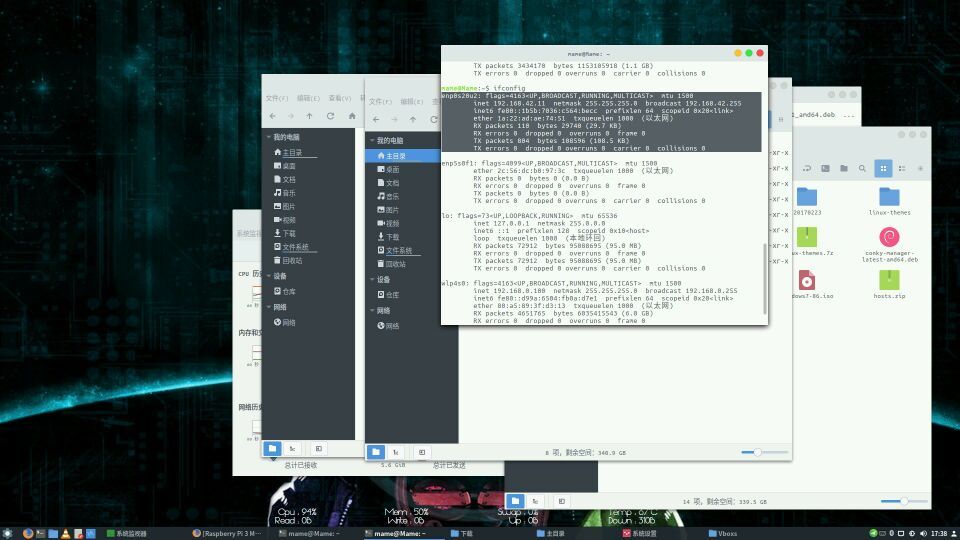Select the conky-manager-latest-amd64.deb file

click(x=889, y=244)
